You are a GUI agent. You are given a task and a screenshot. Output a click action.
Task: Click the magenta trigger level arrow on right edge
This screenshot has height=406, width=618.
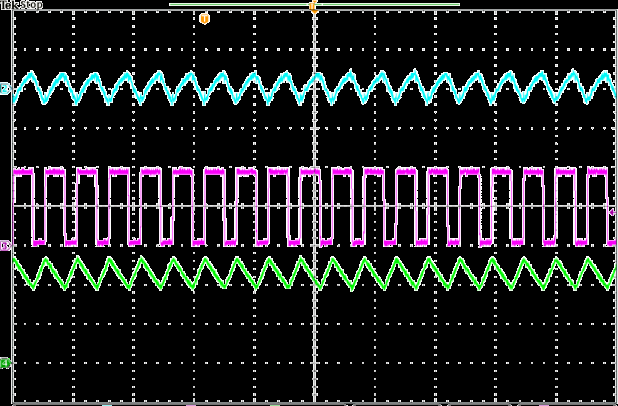tap(612, 212)
